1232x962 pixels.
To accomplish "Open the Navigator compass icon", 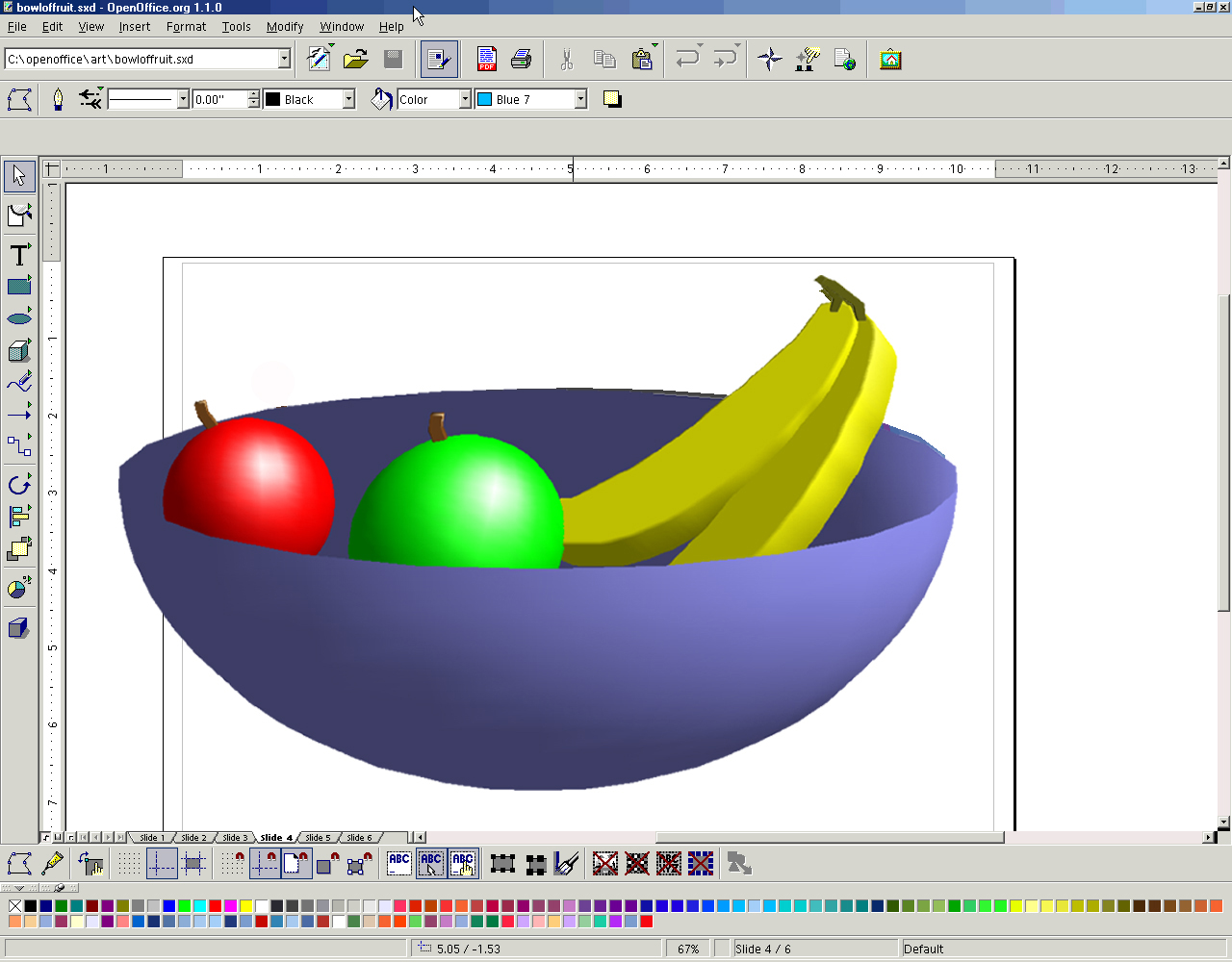I will (769, 60).
